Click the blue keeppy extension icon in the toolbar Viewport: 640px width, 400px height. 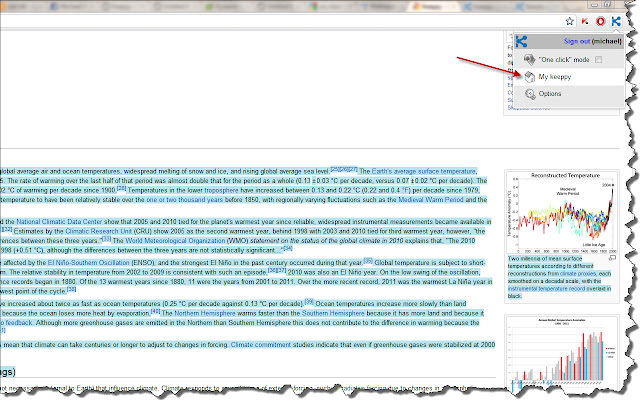(616, 21)
